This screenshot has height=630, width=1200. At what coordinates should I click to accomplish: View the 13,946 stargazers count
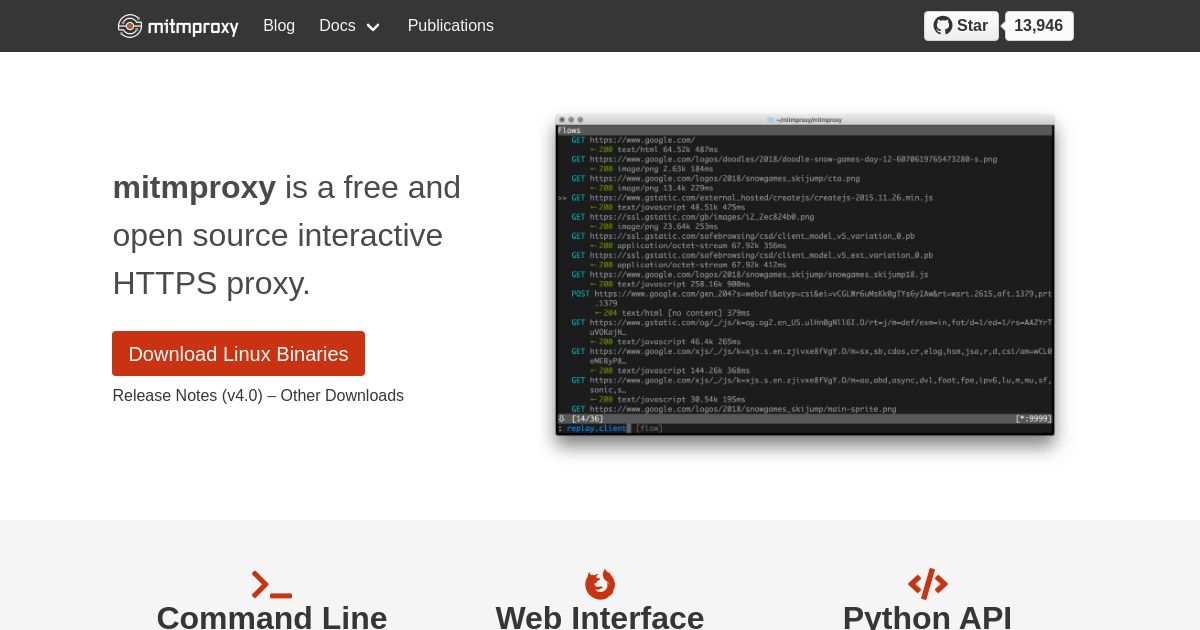pos(1039,26)
